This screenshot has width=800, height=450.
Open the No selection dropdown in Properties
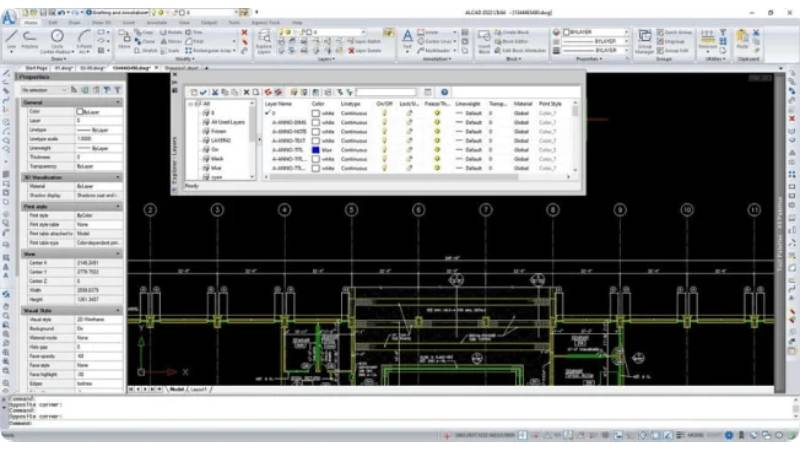(44, 90)
